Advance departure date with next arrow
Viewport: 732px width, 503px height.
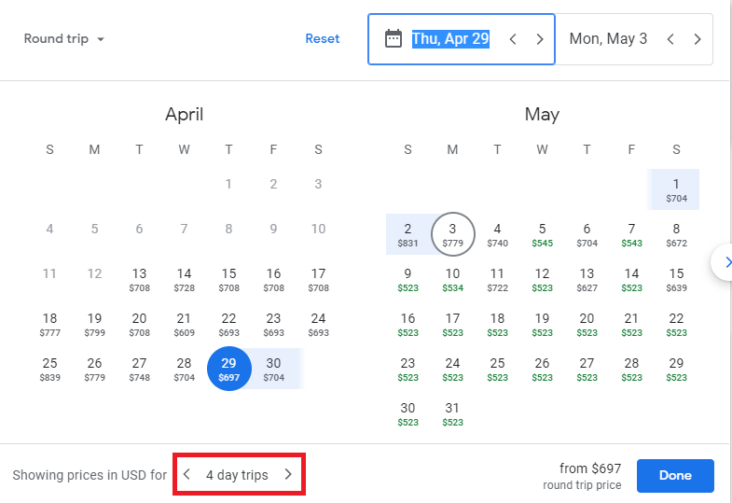click(x=540, y=39)
